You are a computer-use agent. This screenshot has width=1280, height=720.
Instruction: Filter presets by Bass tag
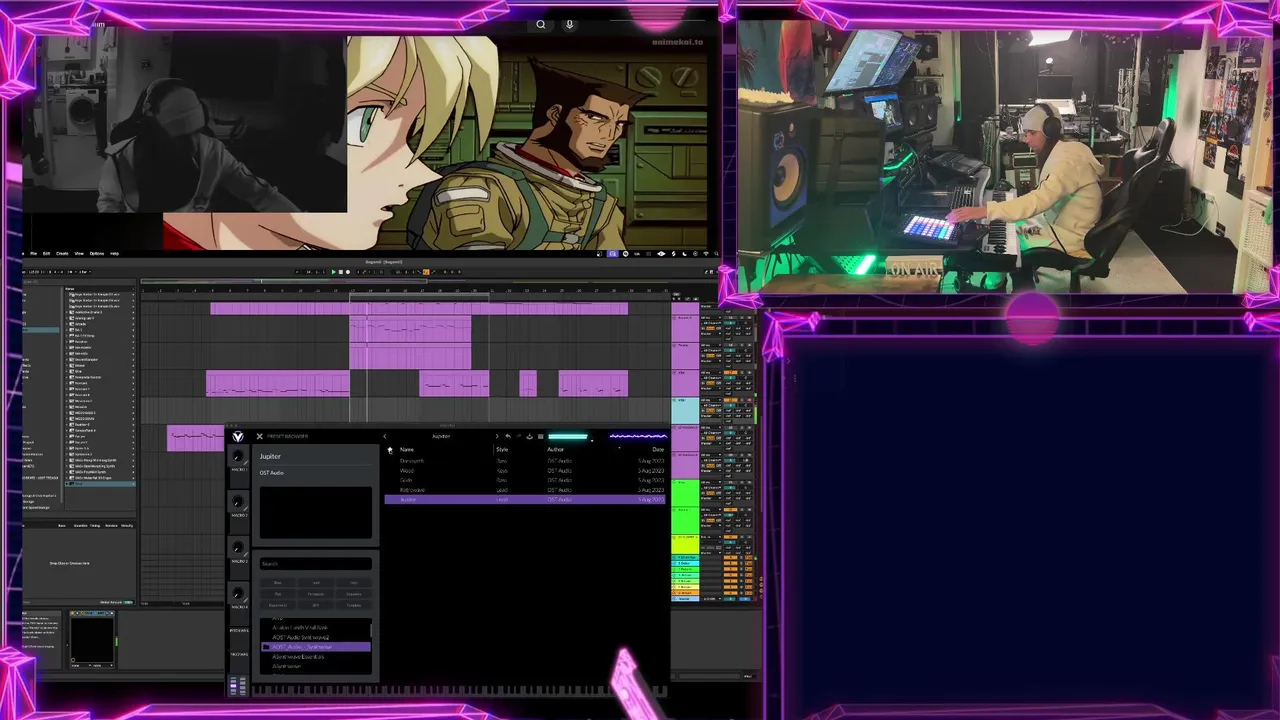(x=278, y=583)
